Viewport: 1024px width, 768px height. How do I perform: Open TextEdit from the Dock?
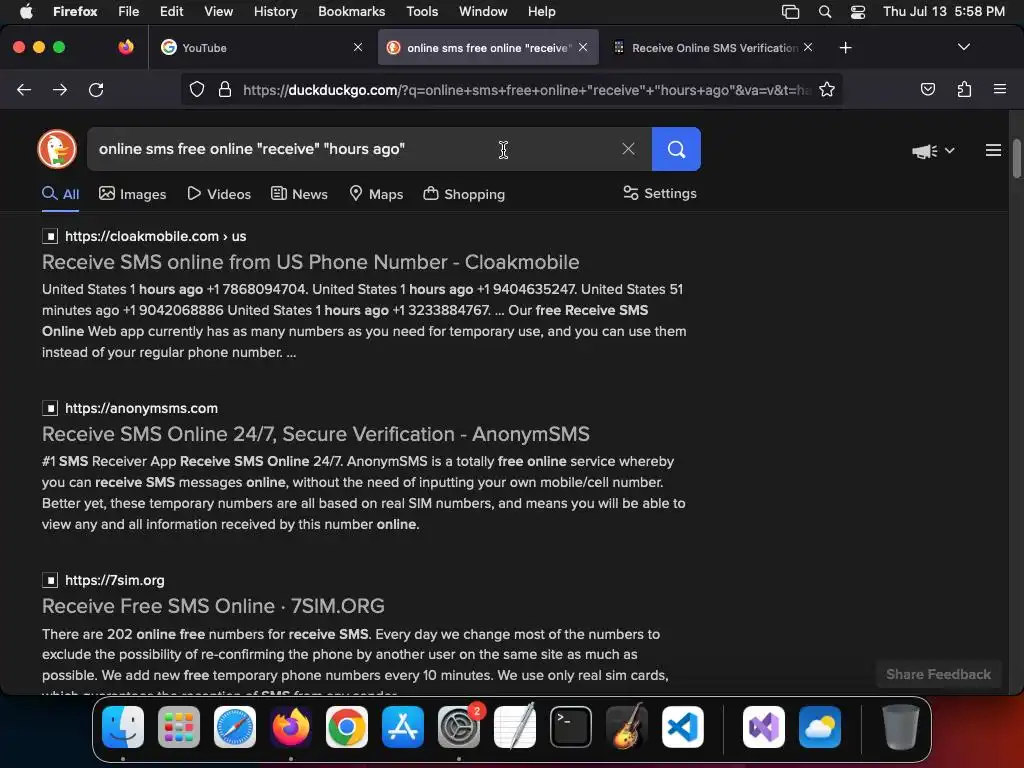(515, 727)
